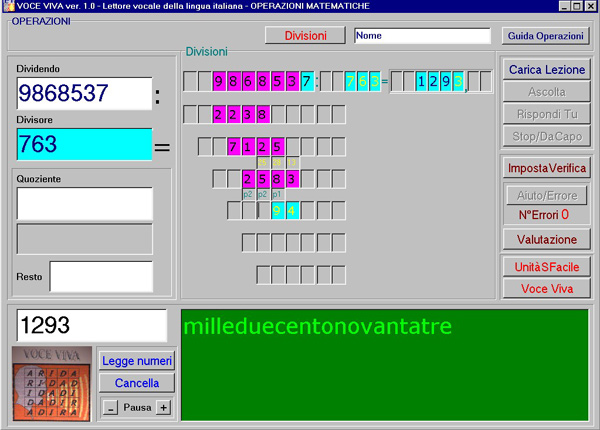This screenshot has height=430, width=600.
Task: Open ImpostaVerifica settings
Action: pyautogui.click(x=546, y=168)
